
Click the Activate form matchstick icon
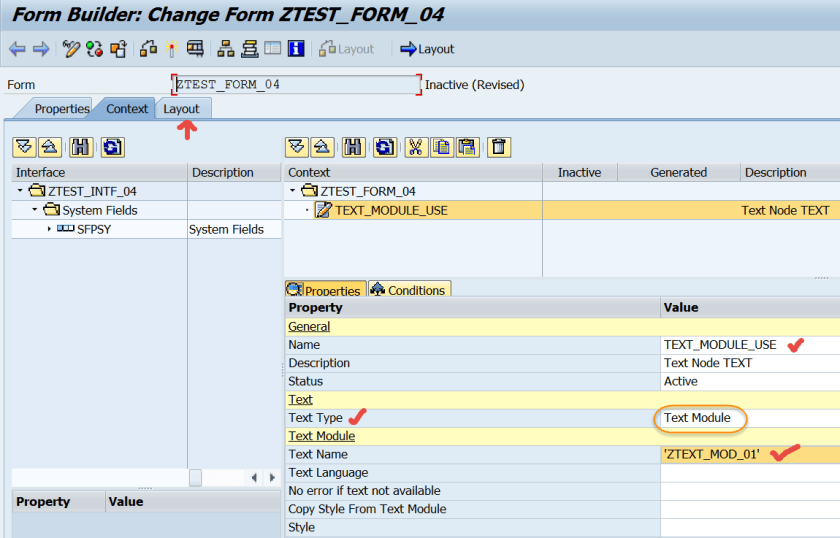coord(171,49)
